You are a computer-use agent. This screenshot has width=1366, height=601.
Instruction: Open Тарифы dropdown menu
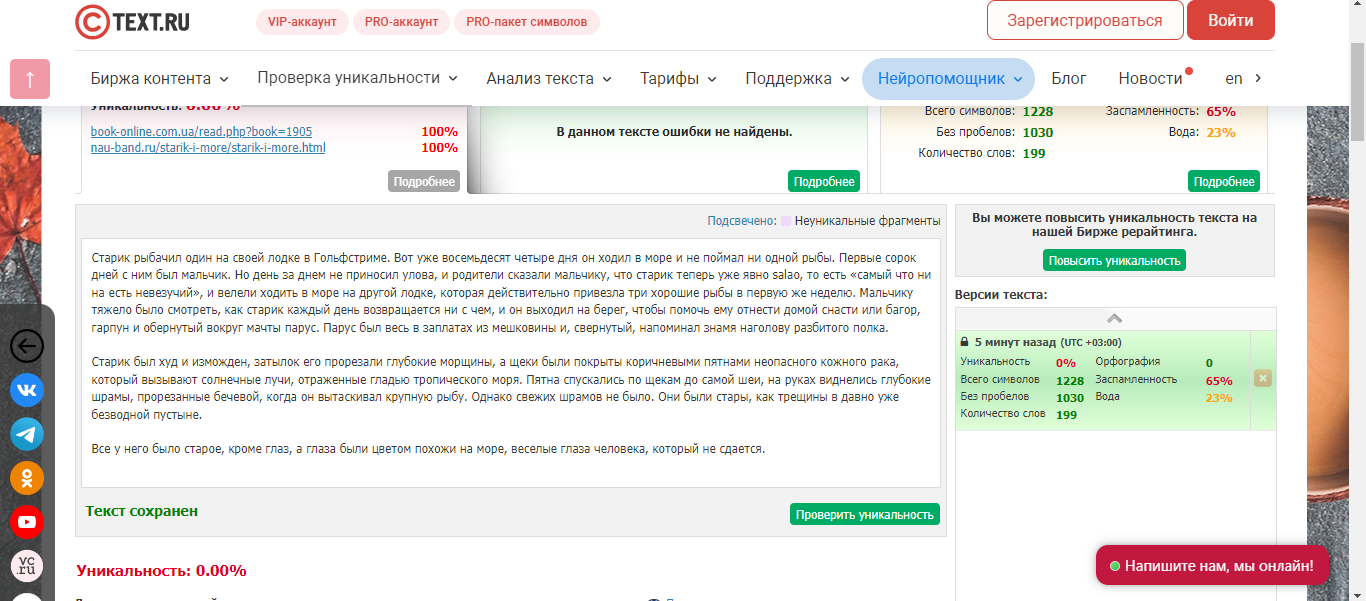[x=678, y=78]
